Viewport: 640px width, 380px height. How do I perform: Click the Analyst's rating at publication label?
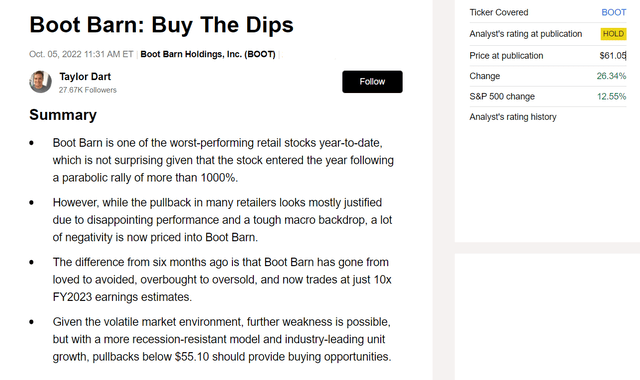point(525,34)
